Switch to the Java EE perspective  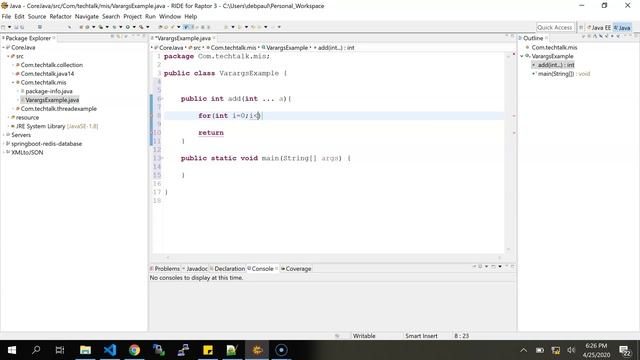point(599,27)
